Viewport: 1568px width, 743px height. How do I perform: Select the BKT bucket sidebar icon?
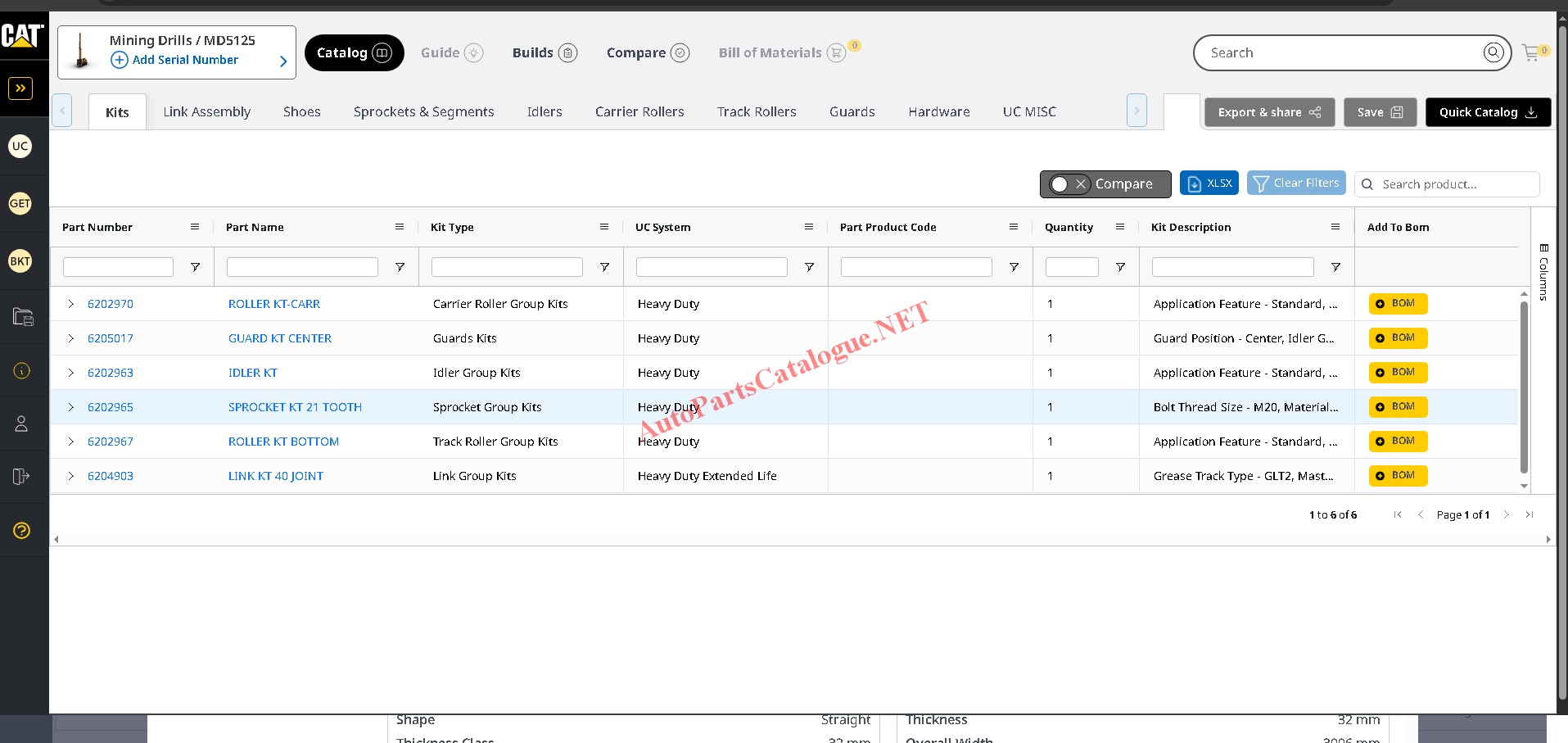pyautogui.click(x=20, y=261)
